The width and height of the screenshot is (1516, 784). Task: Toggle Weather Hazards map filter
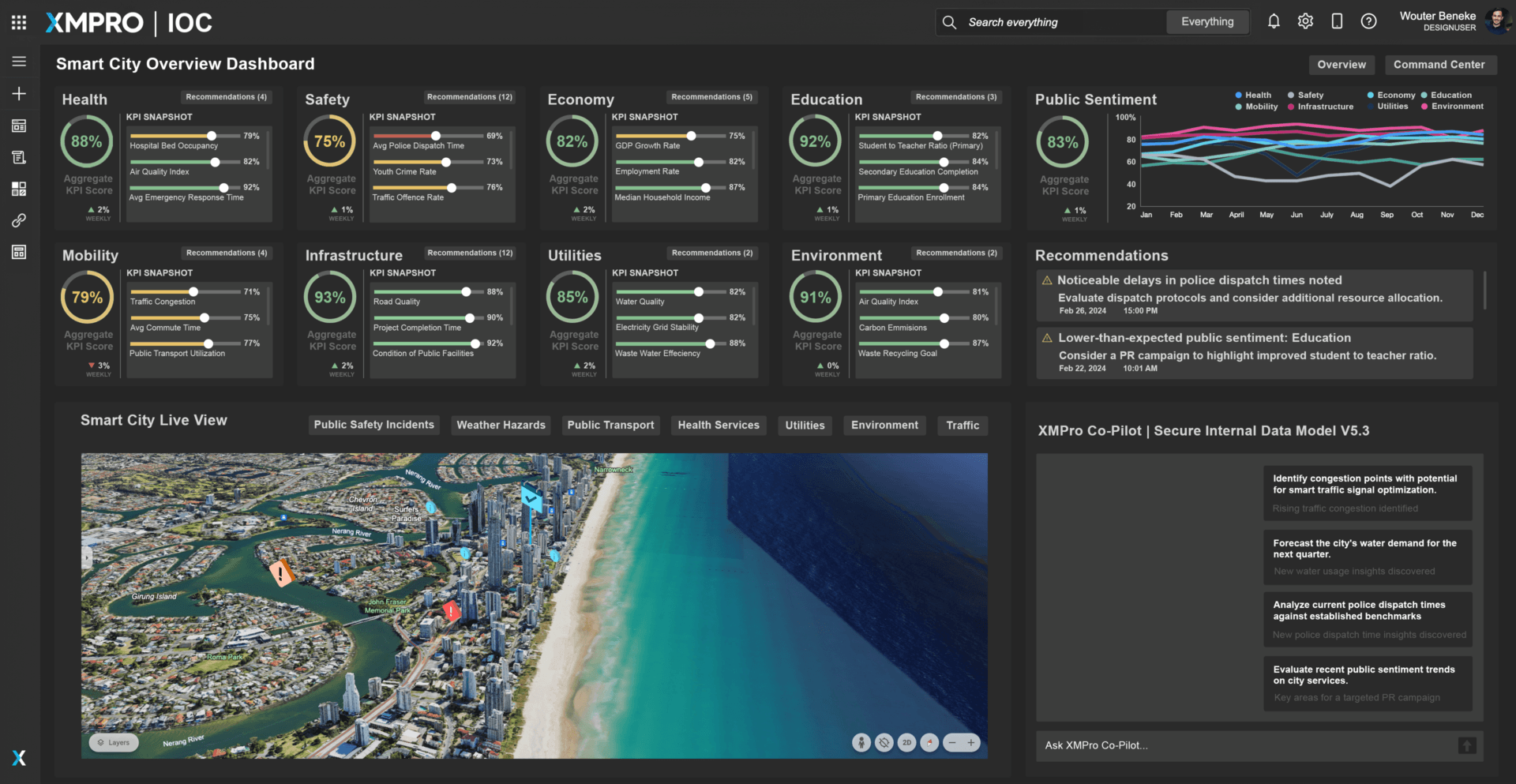pyautogui.click(x=501, y=425)
